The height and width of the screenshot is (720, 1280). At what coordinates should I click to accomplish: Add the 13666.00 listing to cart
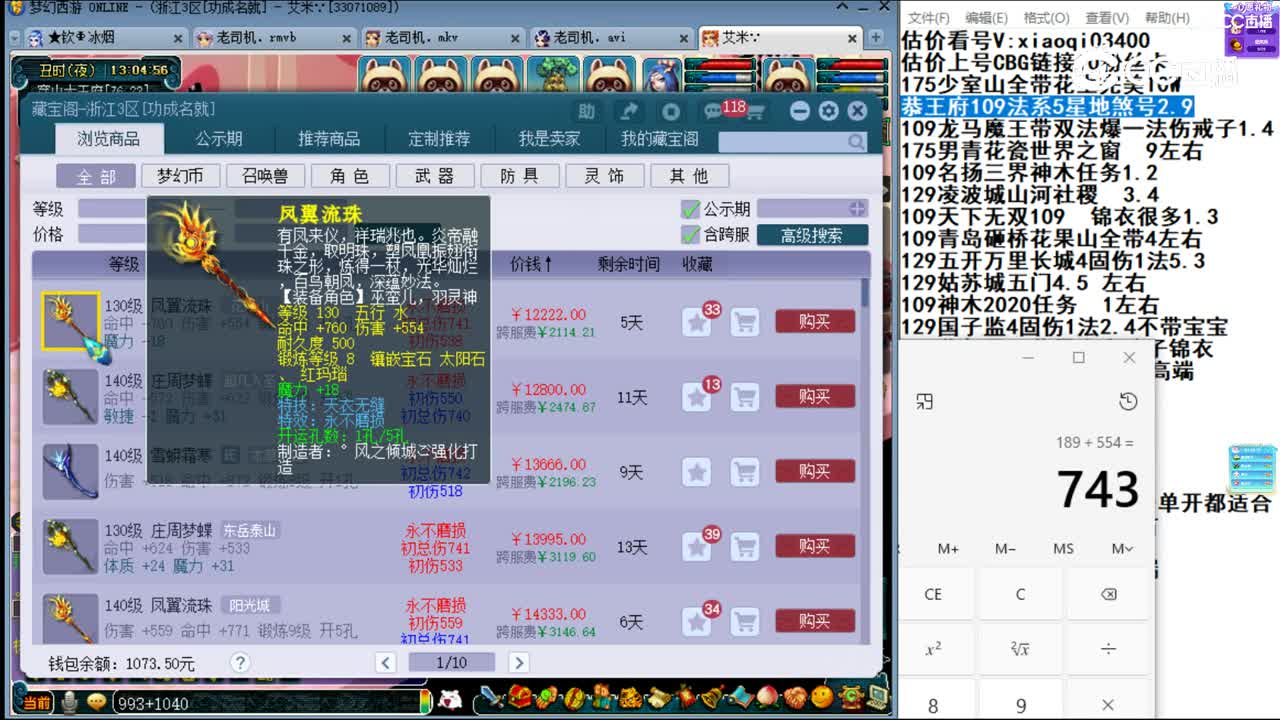coord(744,472)
